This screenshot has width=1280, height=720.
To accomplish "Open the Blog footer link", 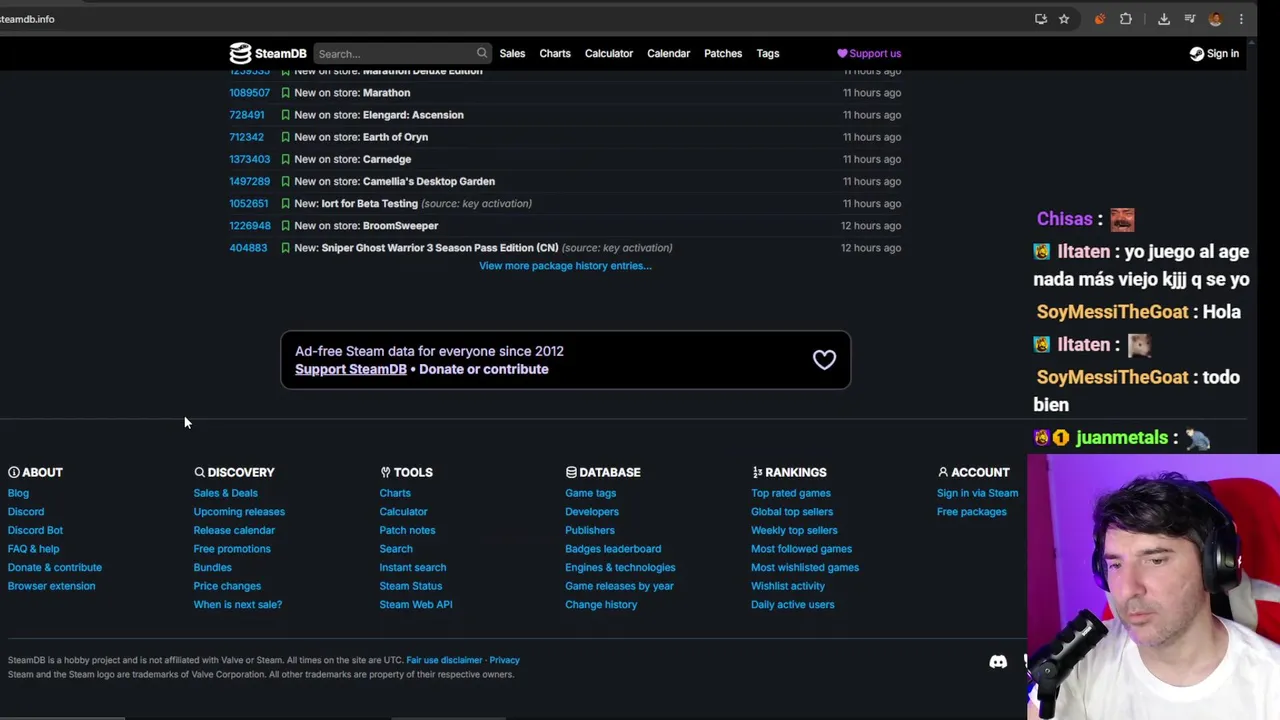I will 18,493.
